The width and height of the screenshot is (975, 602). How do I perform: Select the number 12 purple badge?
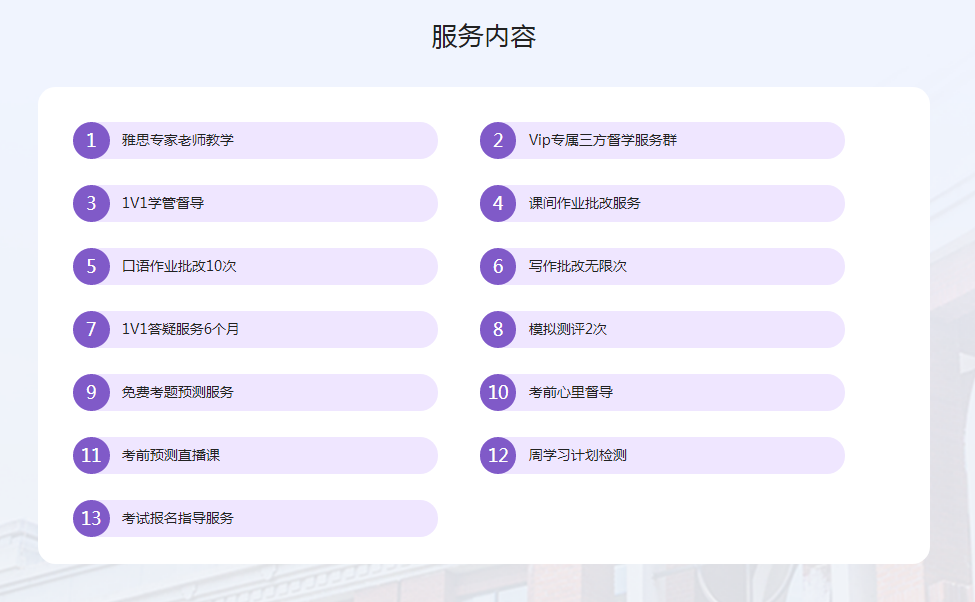pos(498,455)
